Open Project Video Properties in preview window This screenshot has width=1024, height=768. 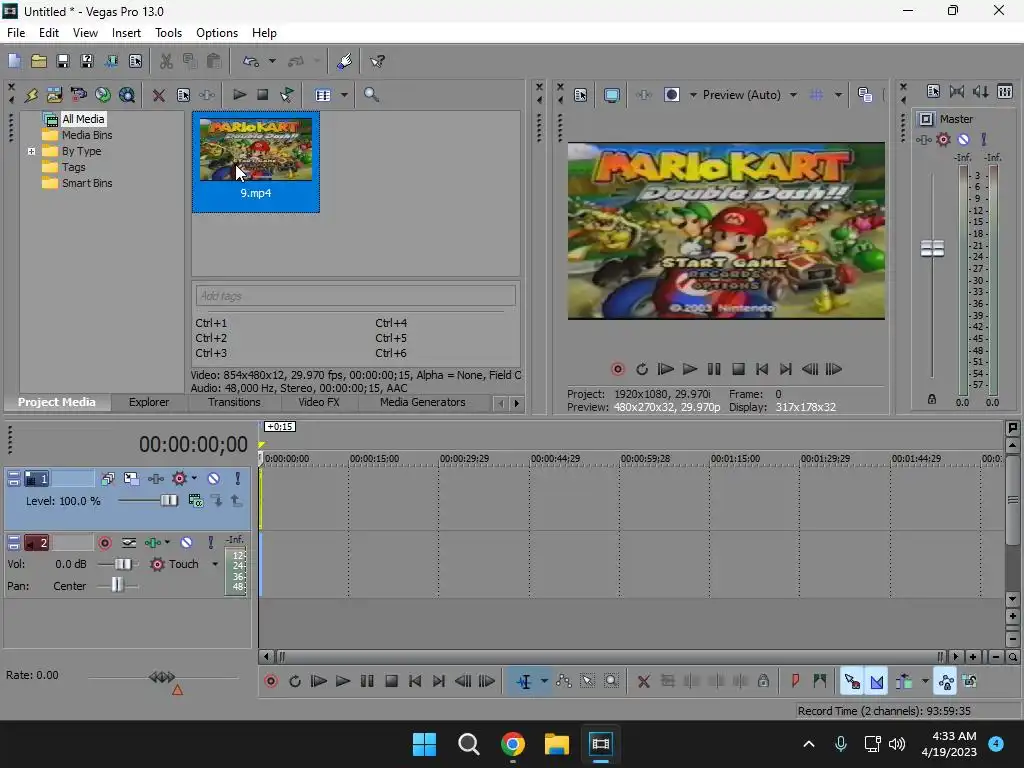click(x=581, y=95)
